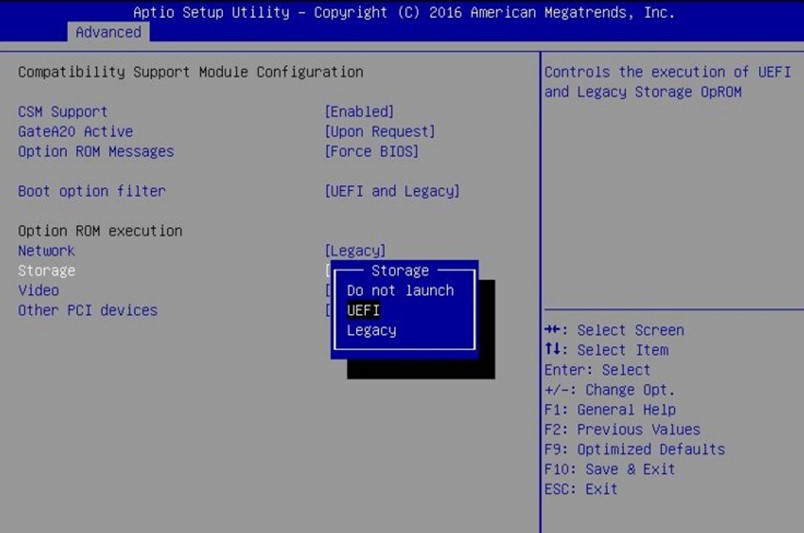Select the CSM Support setting label

[x=63, y=112]
